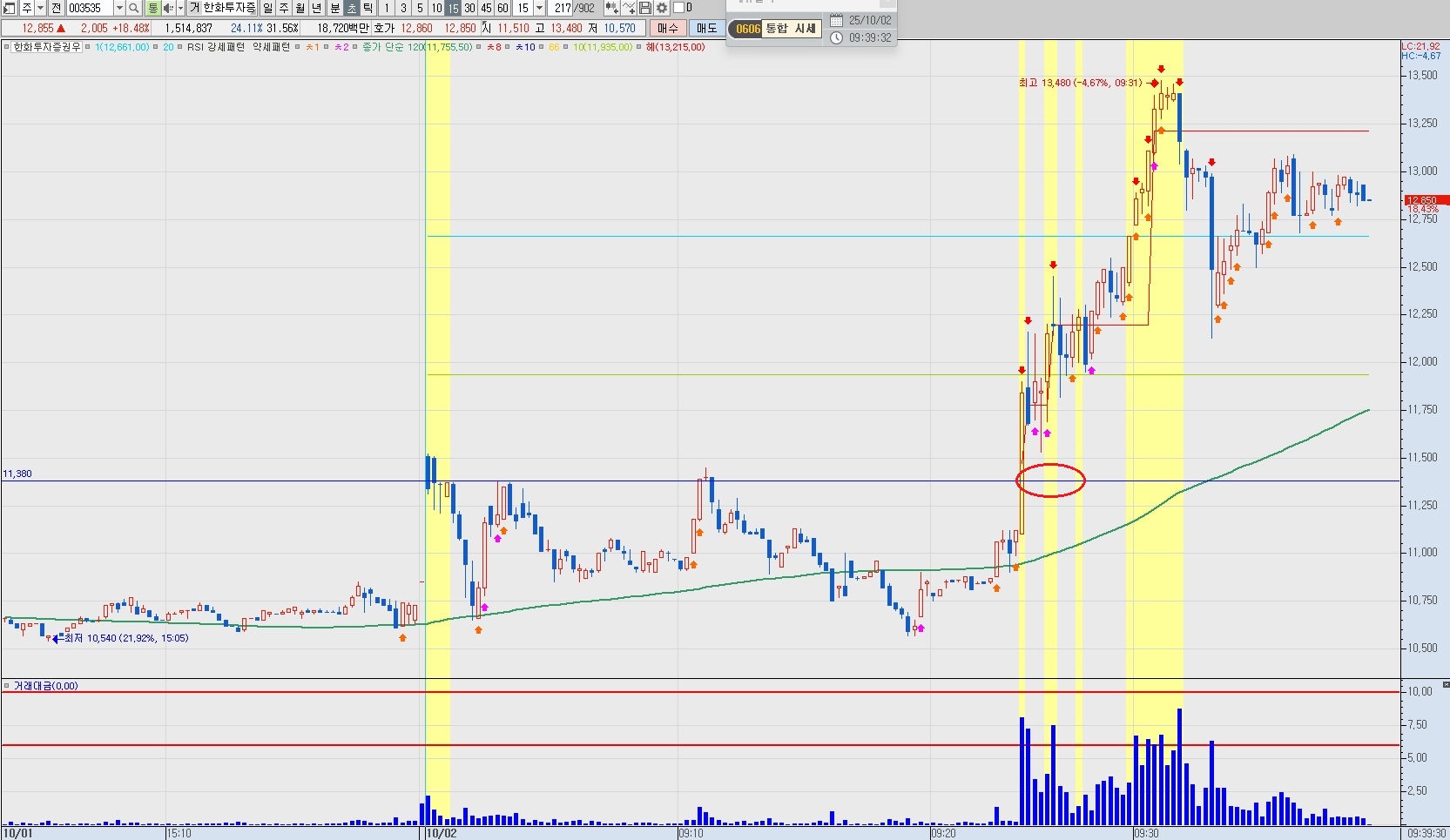This screenshot has width=1450, height=840.
Task: Click the 09:39:30 time in bottom corner
Action: pyautogui.click(x=1427, y=833)
